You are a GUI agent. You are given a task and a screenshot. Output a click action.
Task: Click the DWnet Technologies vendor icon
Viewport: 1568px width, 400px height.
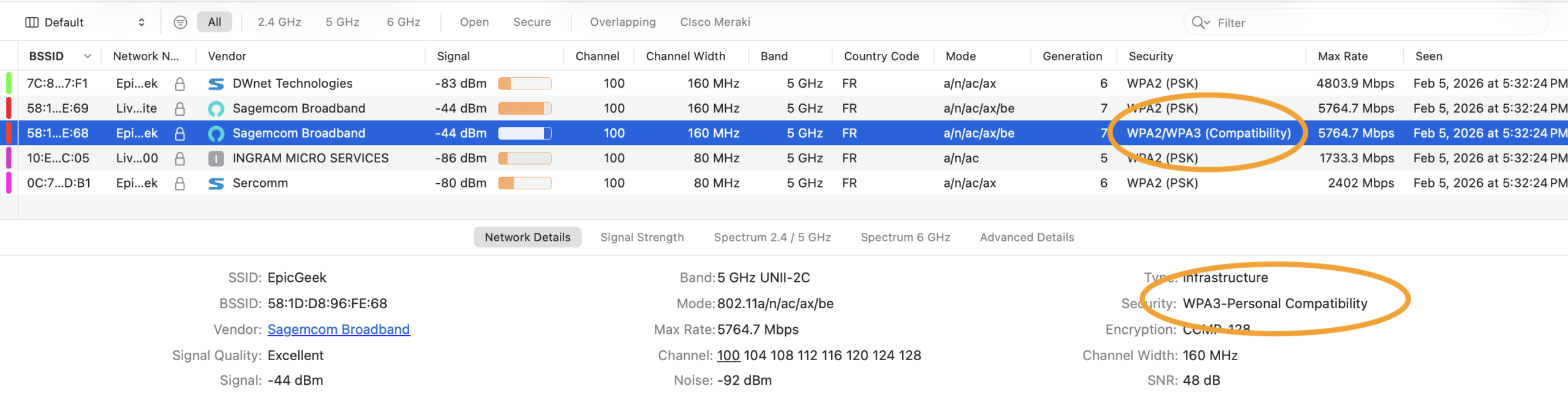point(216,84)
